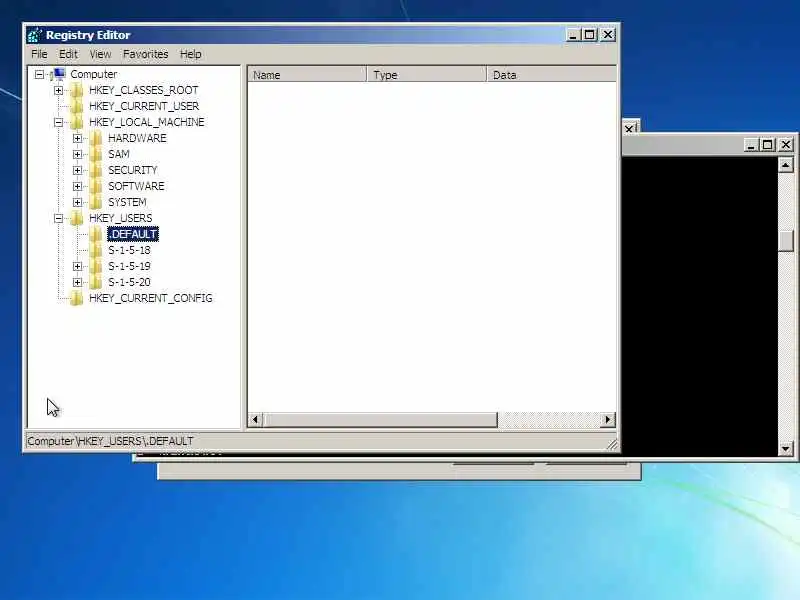Click the Data column header

pos(552,75)
